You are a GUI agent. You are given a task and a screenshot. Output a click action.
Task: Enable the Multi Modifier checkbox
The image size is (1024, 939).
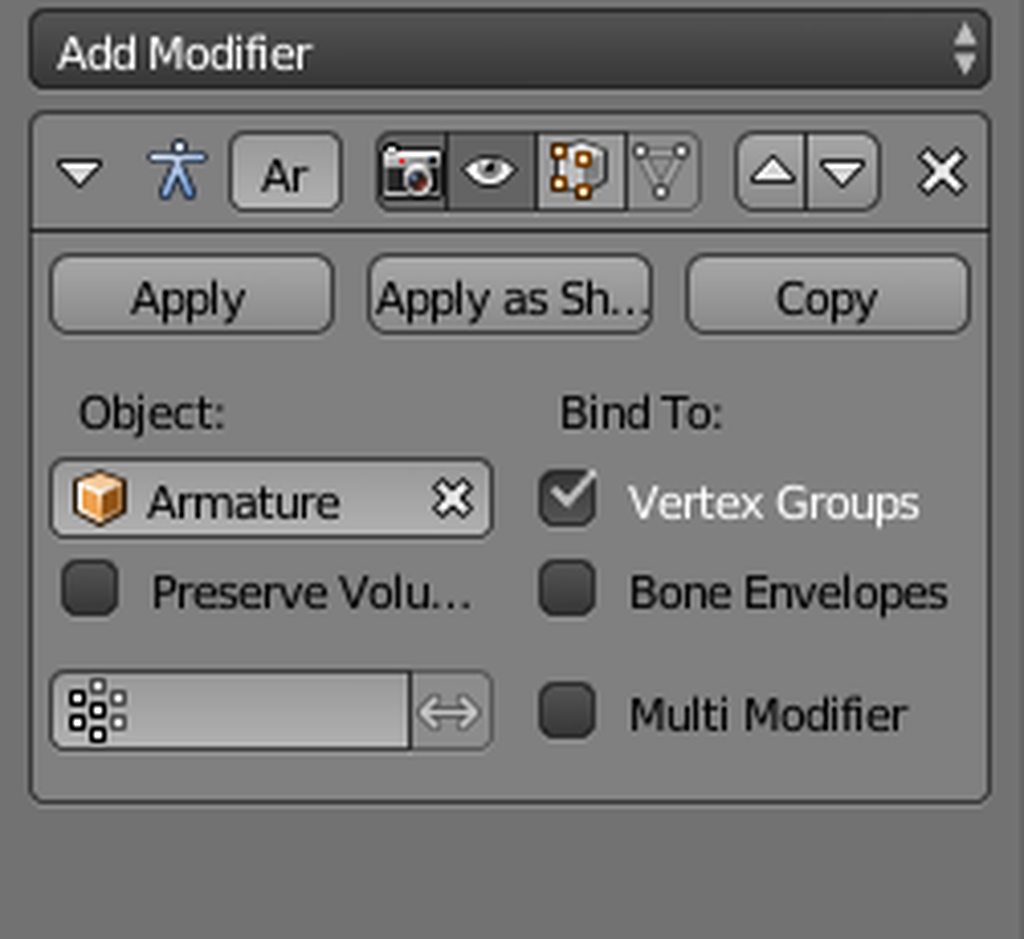tap(567, 711)
